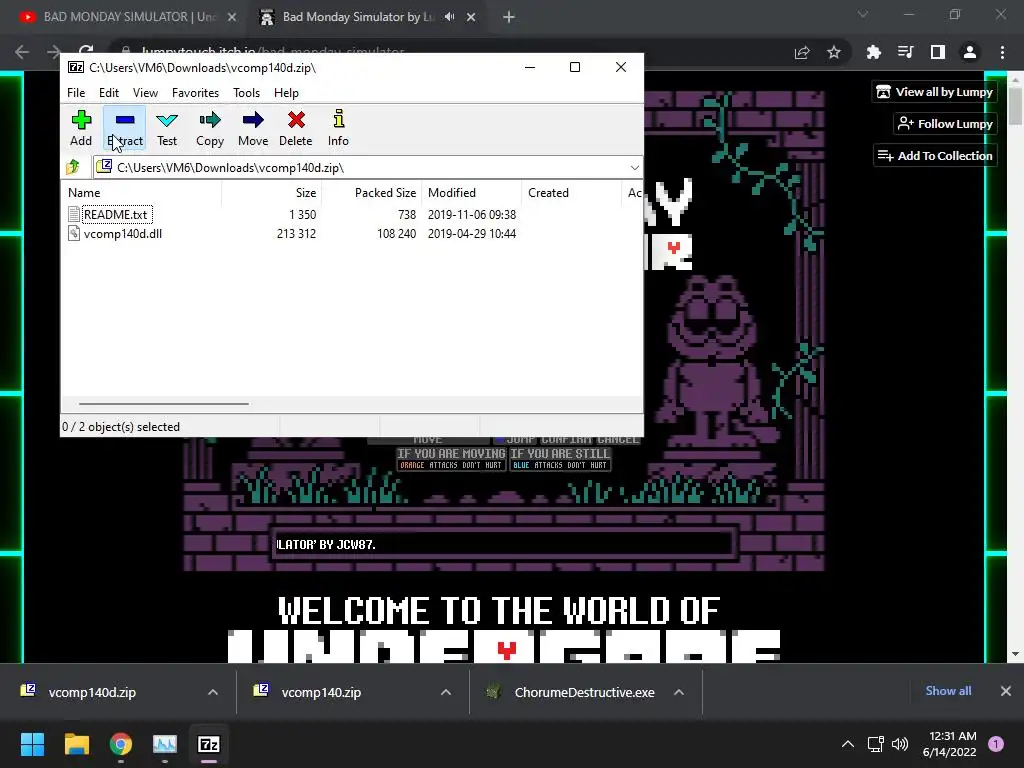
Task: Click the Add toolbar icon in 7-Zip
Action: 81,128
